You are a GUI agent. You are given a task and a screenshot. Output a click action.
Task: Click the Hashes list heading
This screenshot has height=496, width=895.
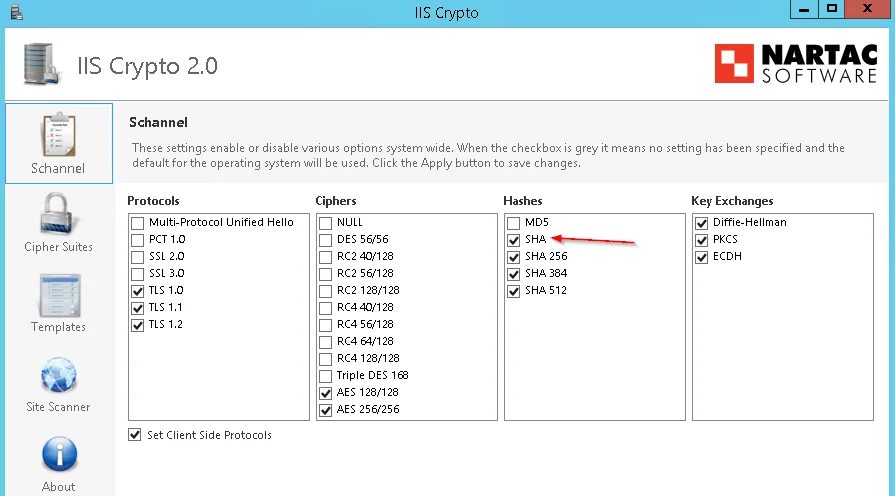[522, 201]
